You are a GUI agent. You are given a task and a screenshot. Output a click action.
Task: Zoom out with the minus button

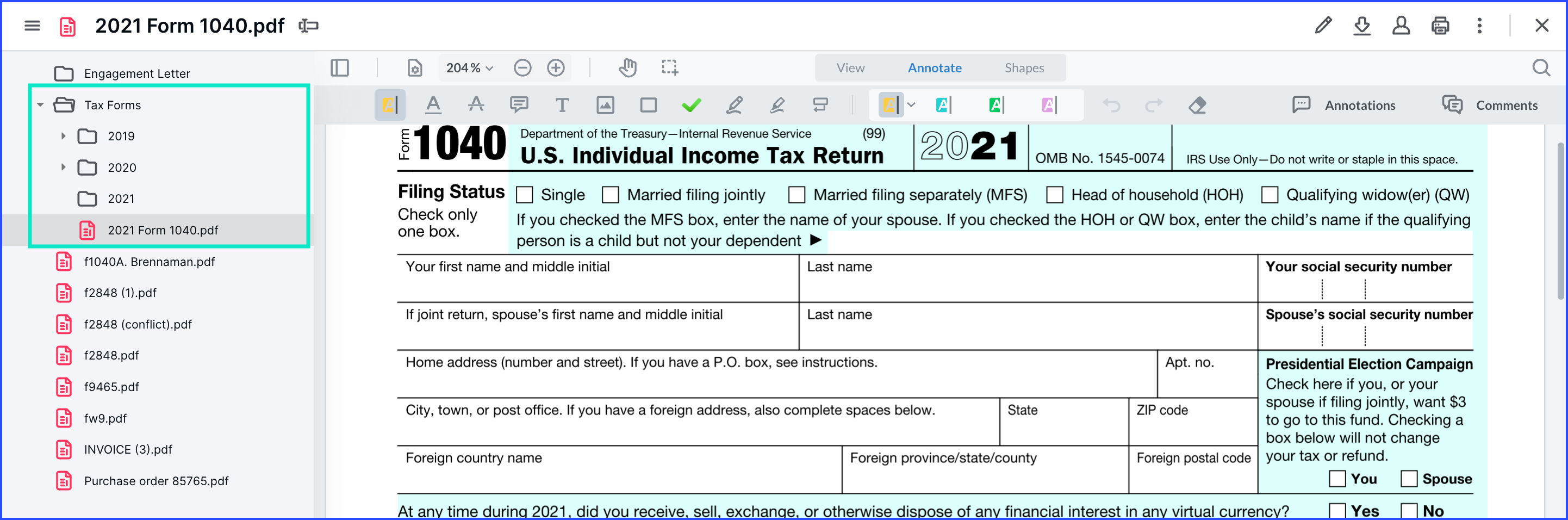coord(522,67)
